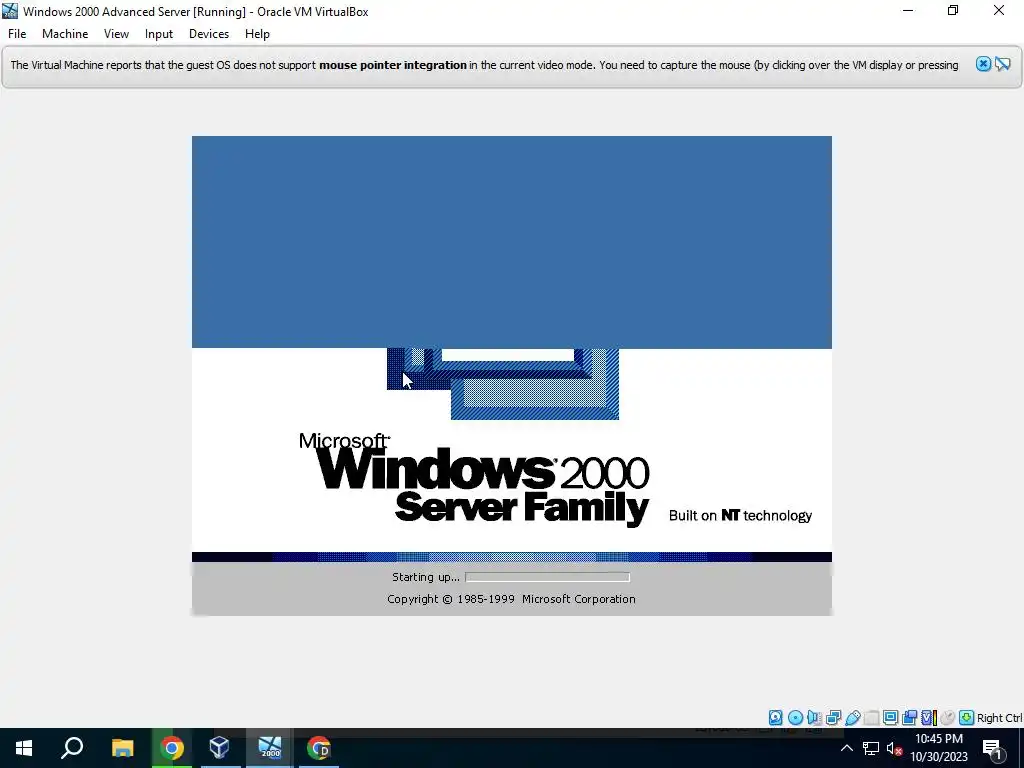Open the network tray icon
The width and height of the screenshot is (1024, 768).
(871, 748)
